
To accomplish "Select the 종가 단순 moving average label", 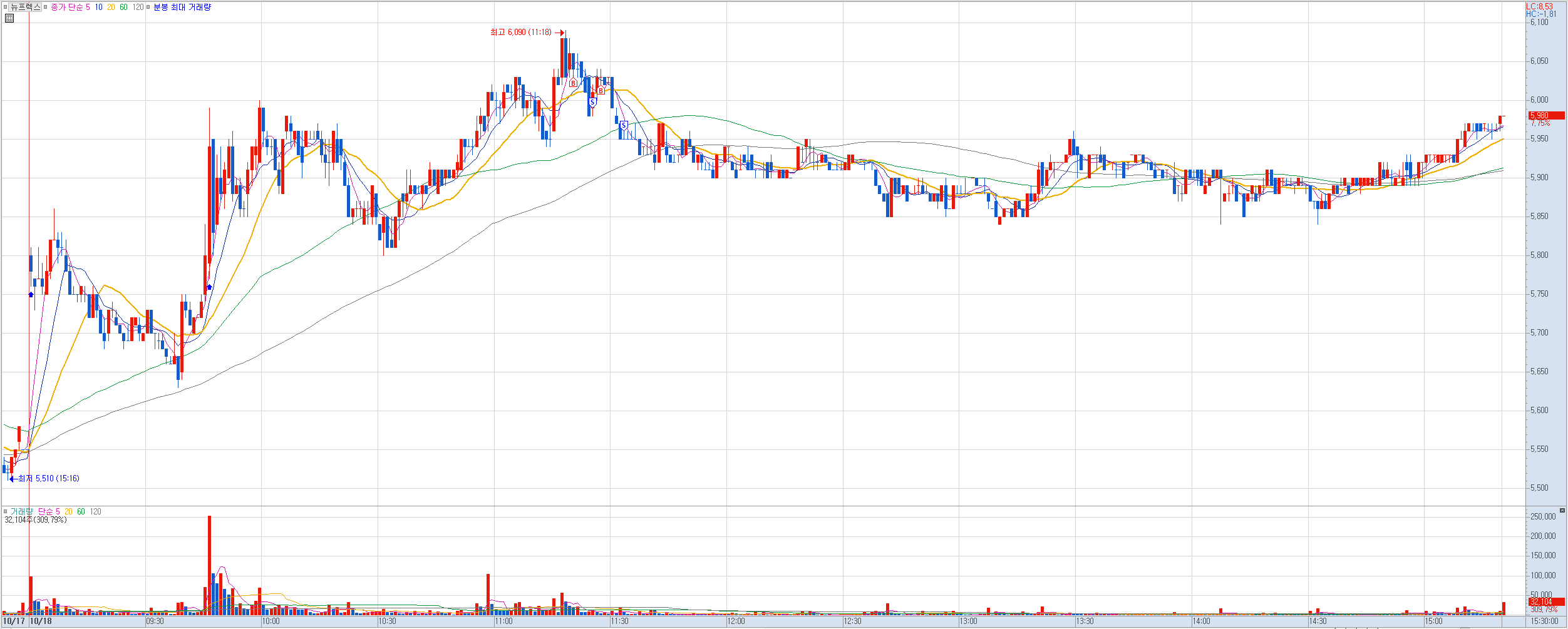I will (66, 7).
